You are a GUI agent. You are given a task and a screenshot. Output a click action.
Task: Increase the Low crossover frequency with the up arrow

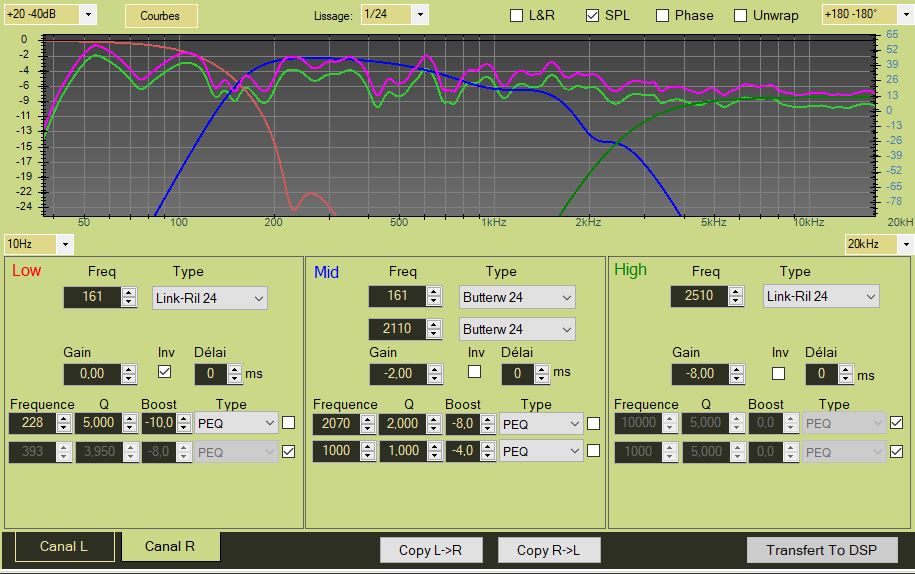click(x=128, y=292)
